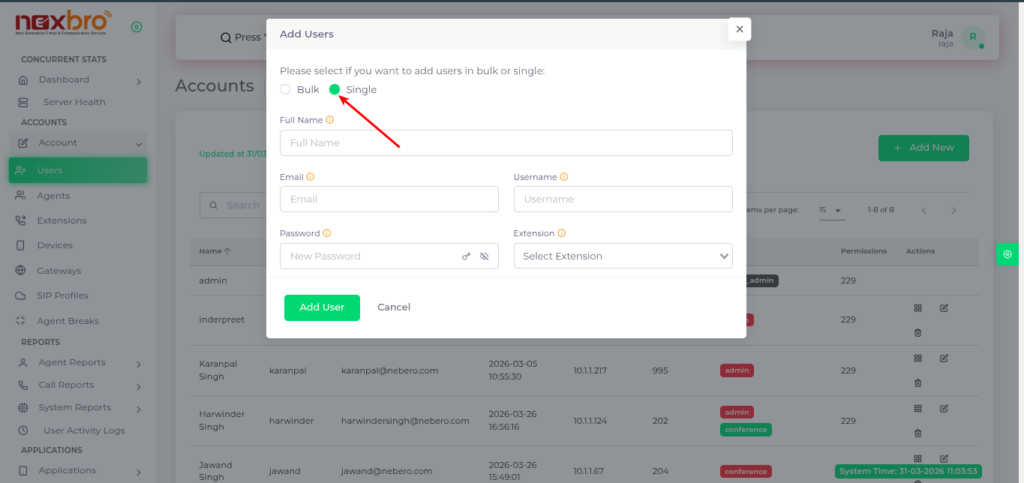Click the Add User button

click(322, 308)
